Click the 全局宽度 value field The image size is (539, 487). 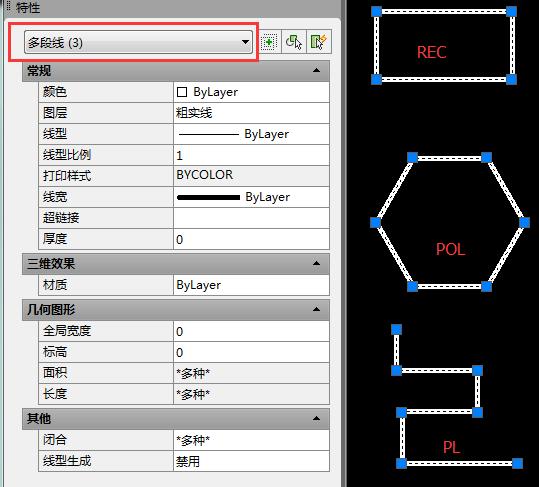[251, 331]
